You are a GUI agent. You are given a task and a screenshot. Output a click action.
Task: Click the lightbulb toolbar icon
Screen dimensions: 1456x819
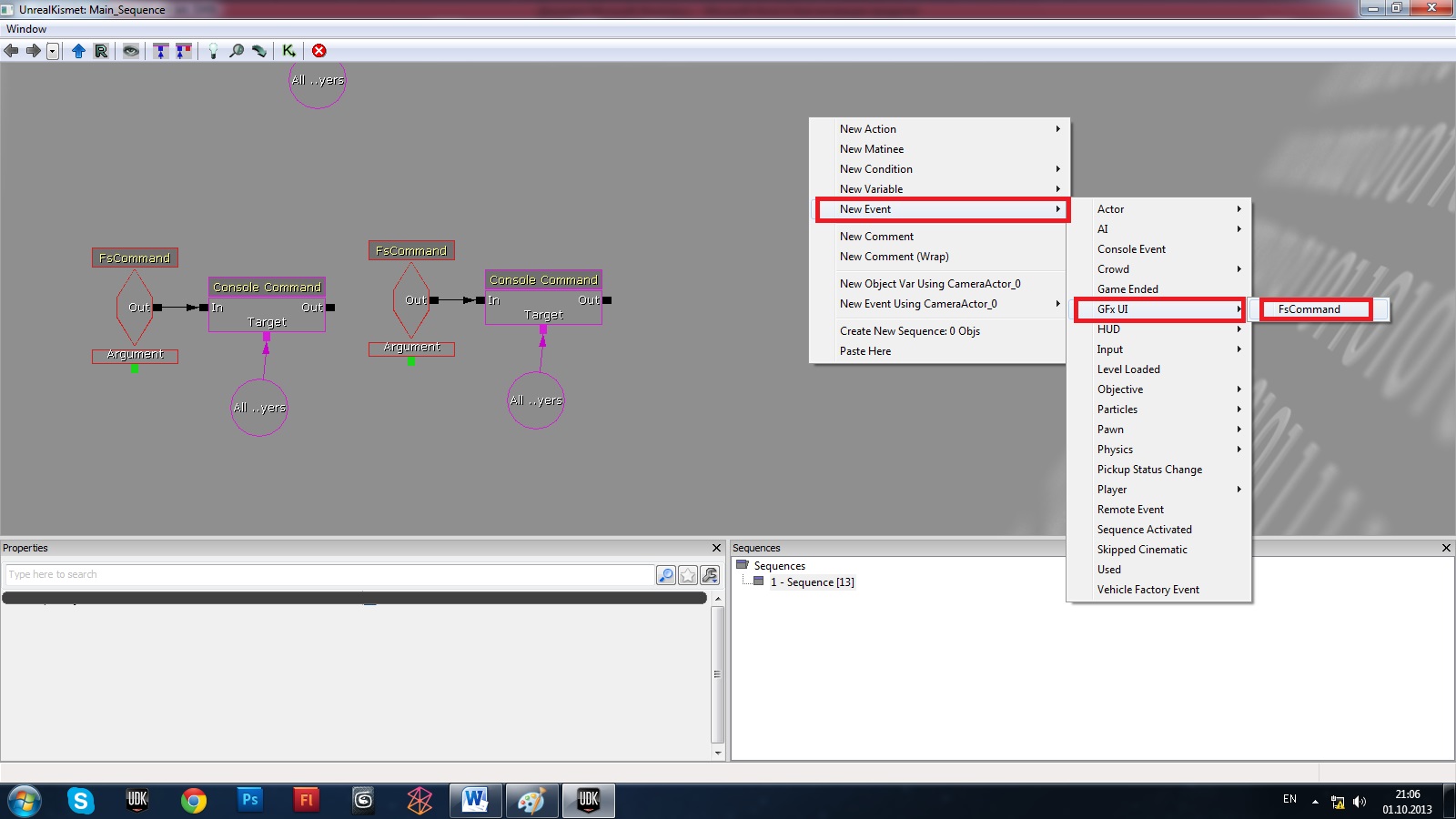[213, 51]
